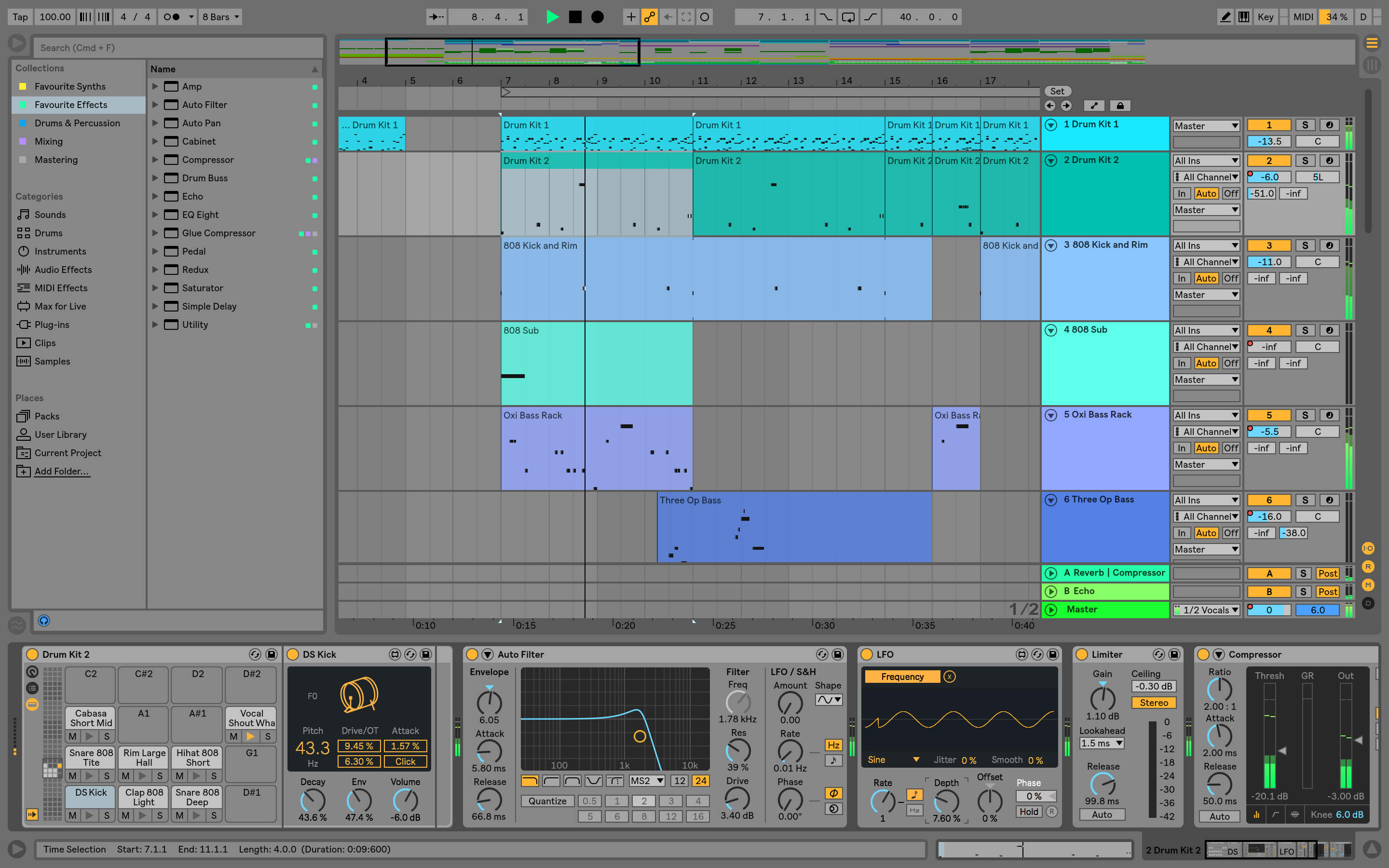Expand the Drums & Percussion category
The height and width of the screenshot is (868, 1389).
click(x=76, y=122)
